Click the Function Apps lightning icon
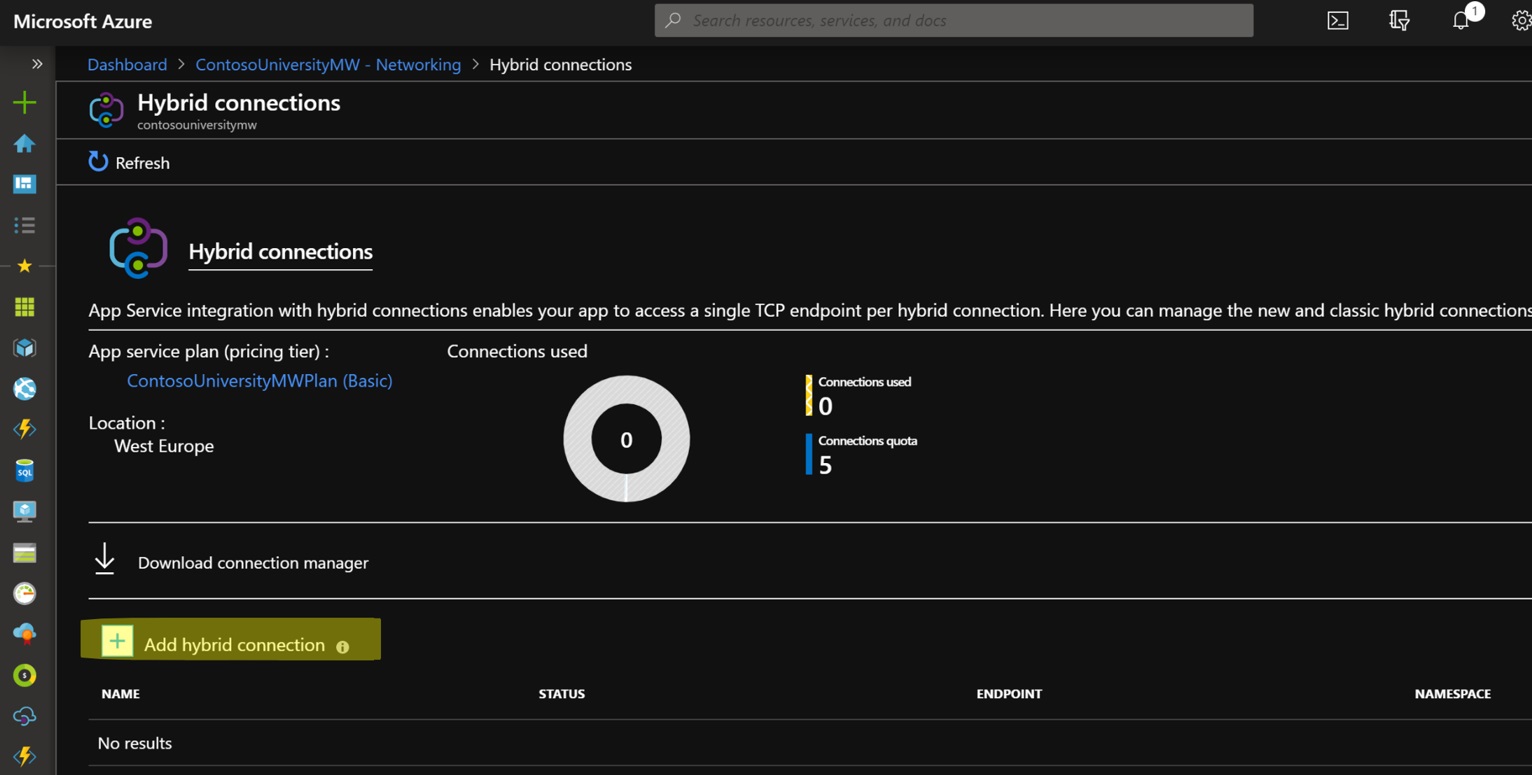This screenshot has width=1532, height=775. tap(24, 429)
